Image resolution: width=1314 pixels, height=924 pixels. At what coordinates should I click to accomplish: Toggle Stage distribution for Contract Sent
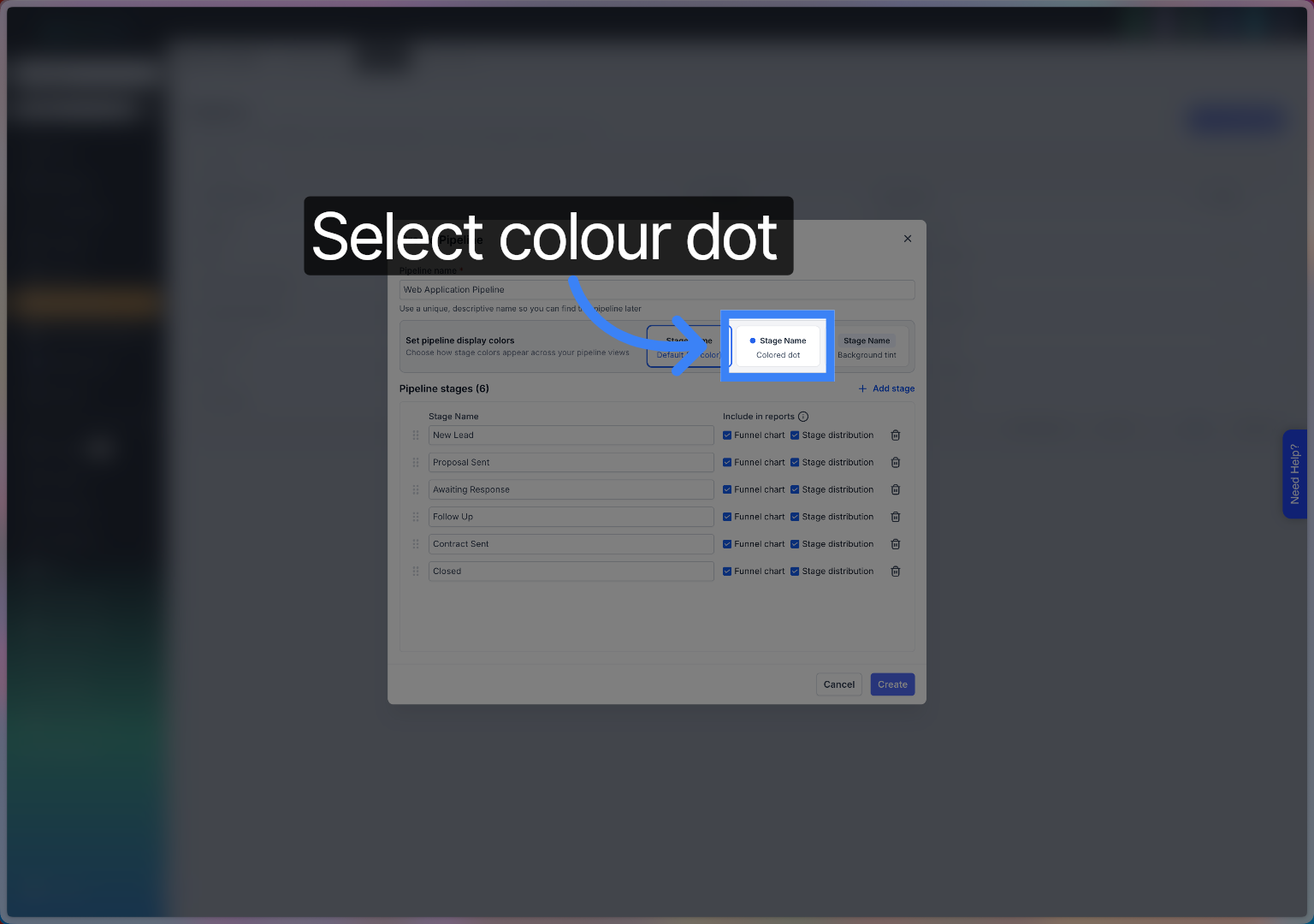(795, 544)
